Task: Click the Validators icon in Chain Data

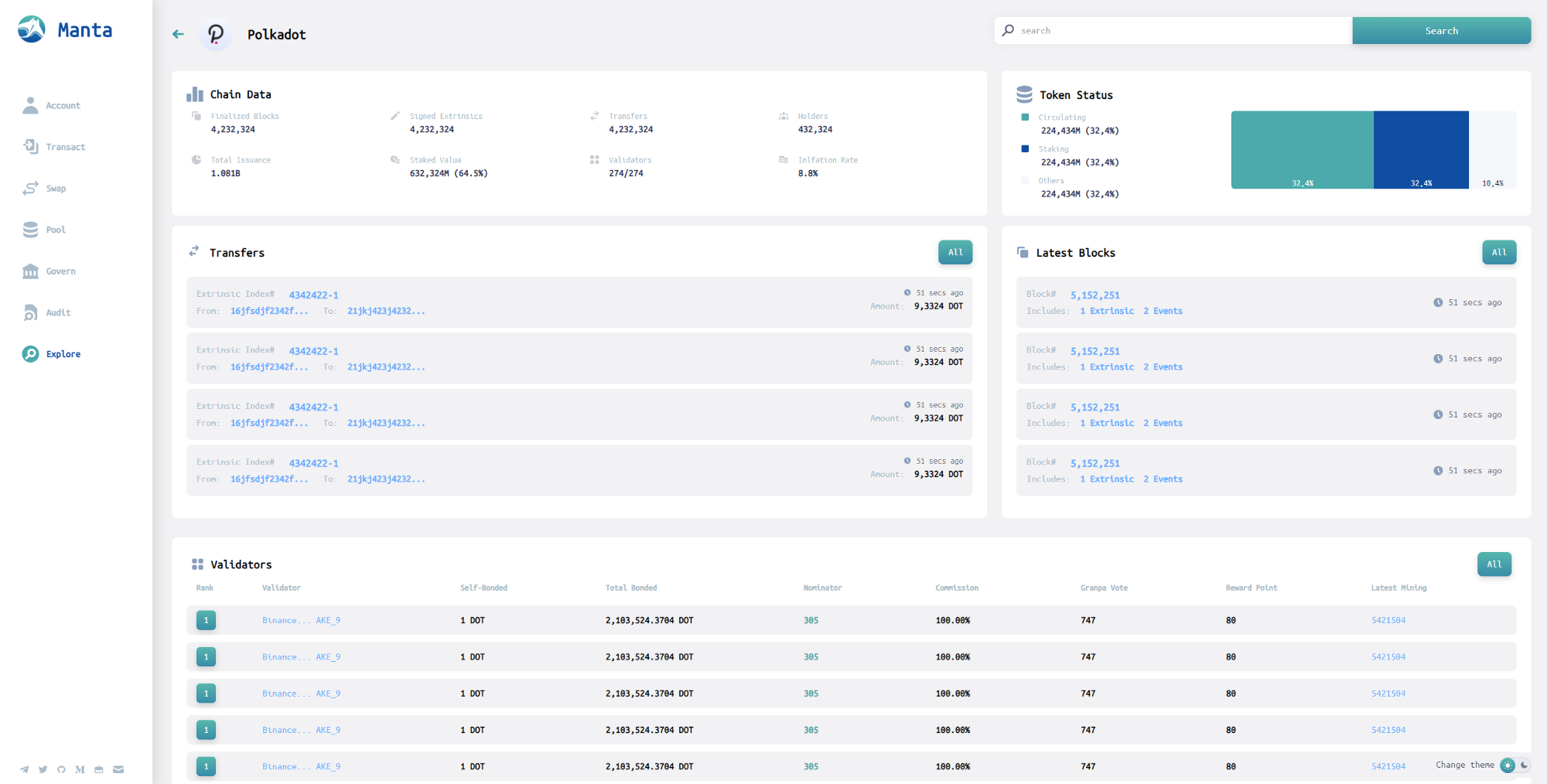Action: pos(594,160)
